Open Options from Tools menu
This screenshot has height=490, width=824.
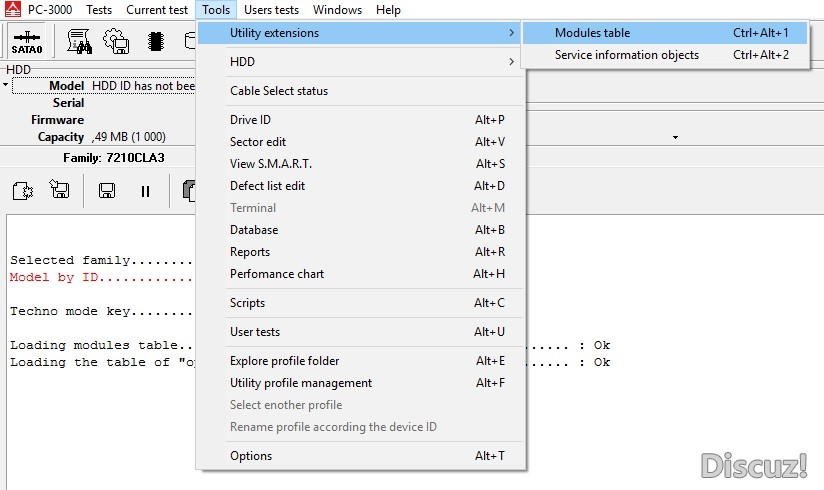pos(360,456)
